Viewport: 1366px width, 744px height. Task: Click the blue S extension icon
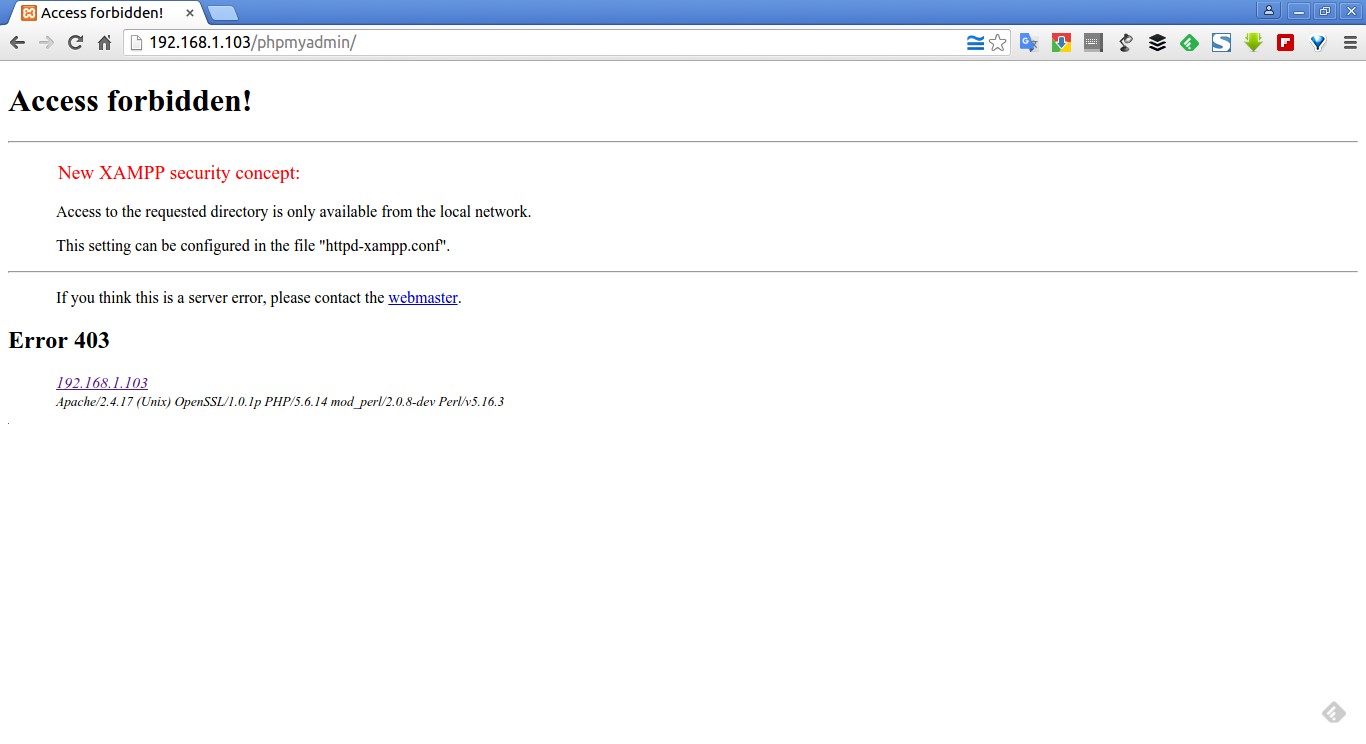[x=1221, y=43]
